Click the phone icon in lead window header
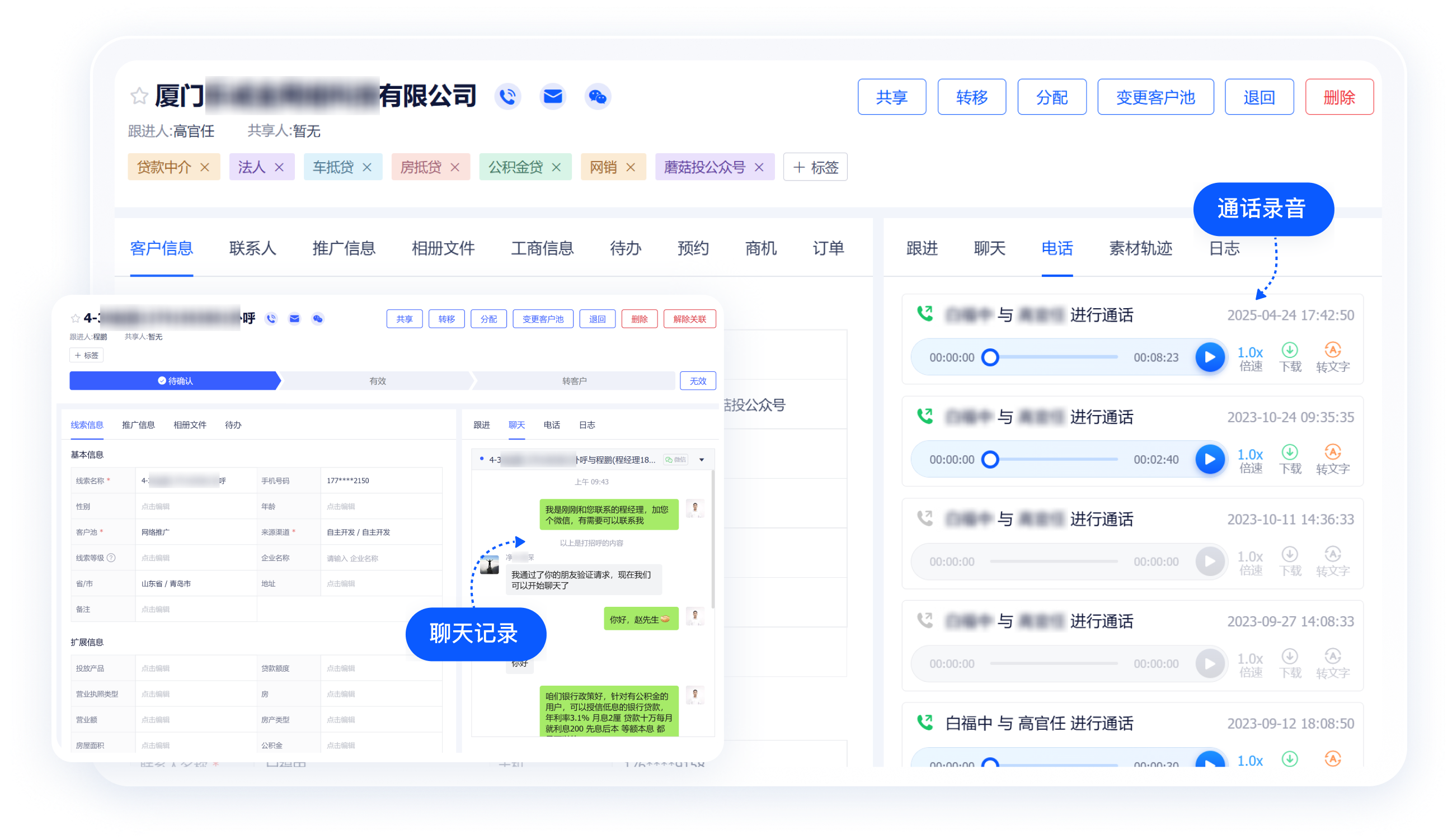Viewport: 1452px width, 840px height. click(271, 318)
